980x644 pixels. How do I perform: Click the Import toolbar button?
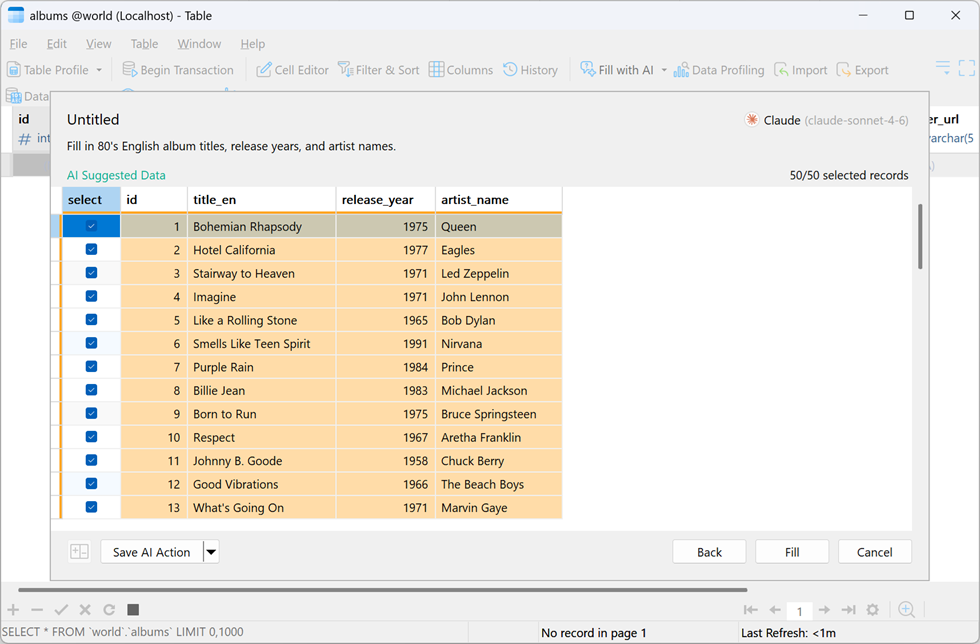[801, 70]
